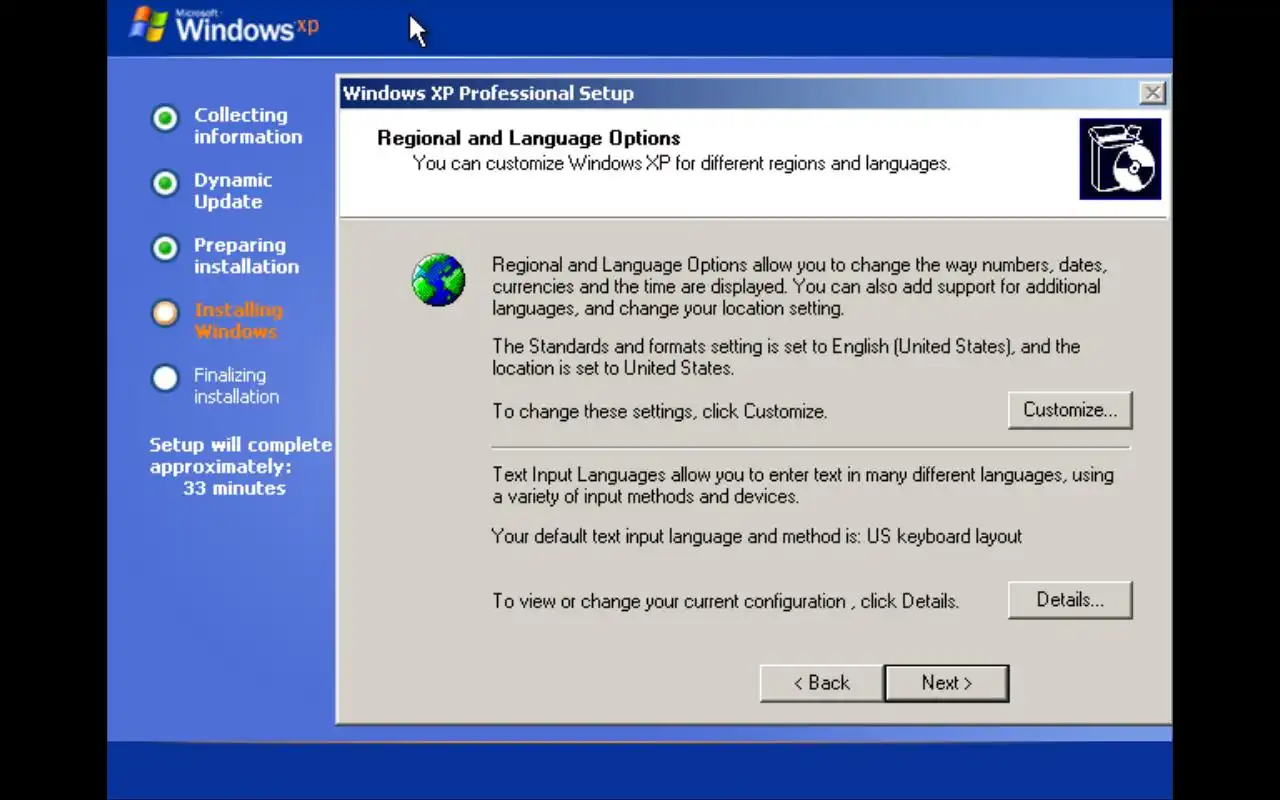Return to the previous page with Back
This screenshot has width=1280, height=800.
pos(821,683)
